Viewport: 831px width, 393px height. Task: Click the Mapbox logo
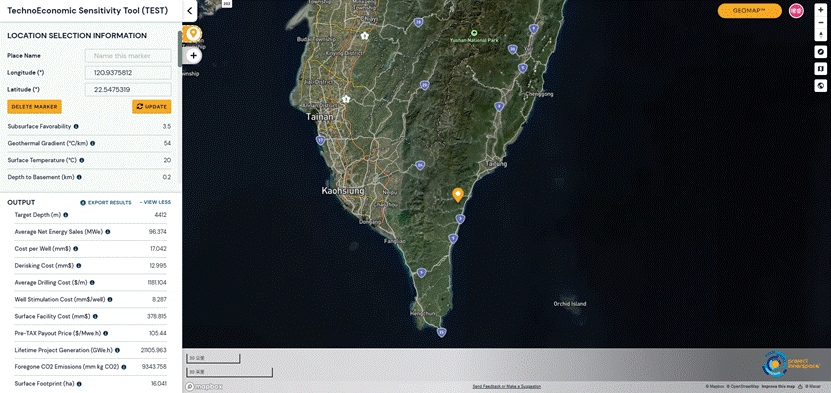click(204, 387)
